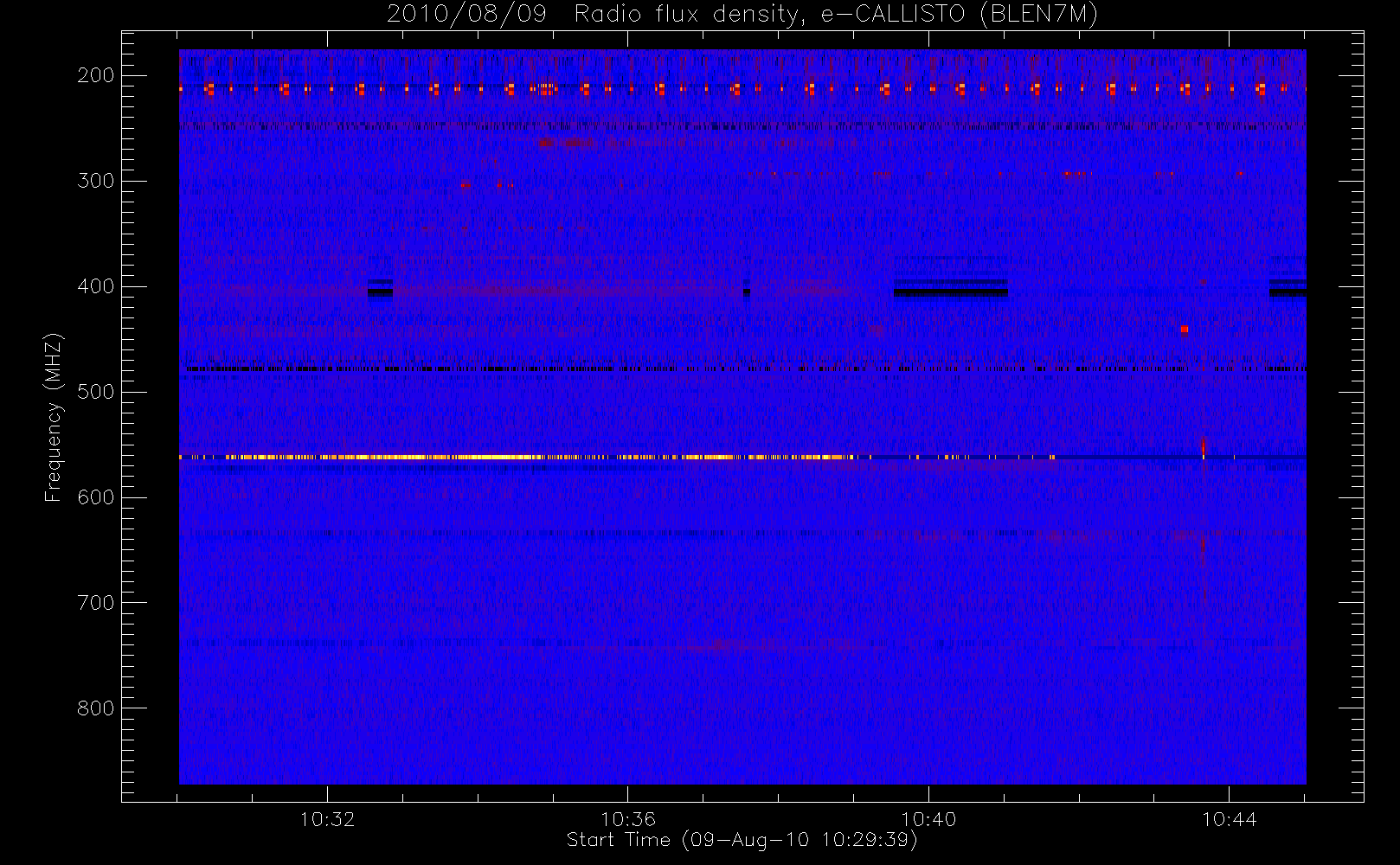Click the 700 frequency tick label
This screenshot has width=1400, height=865.
(96, 603)
